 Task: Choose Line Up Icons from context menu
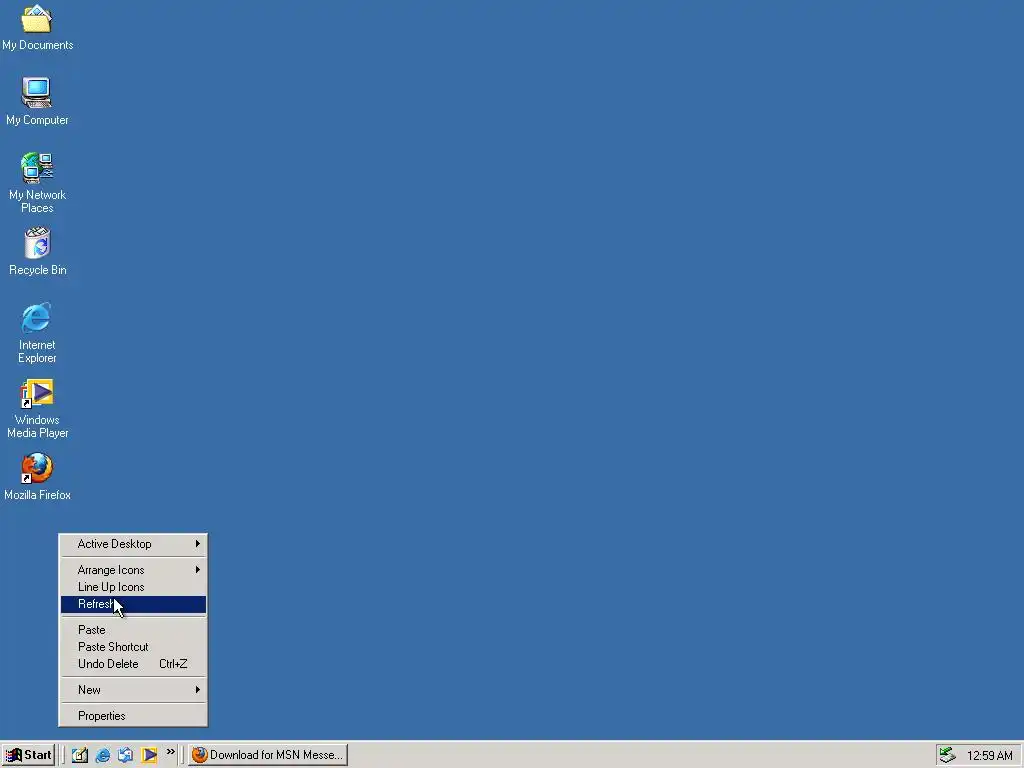[133, 587]
